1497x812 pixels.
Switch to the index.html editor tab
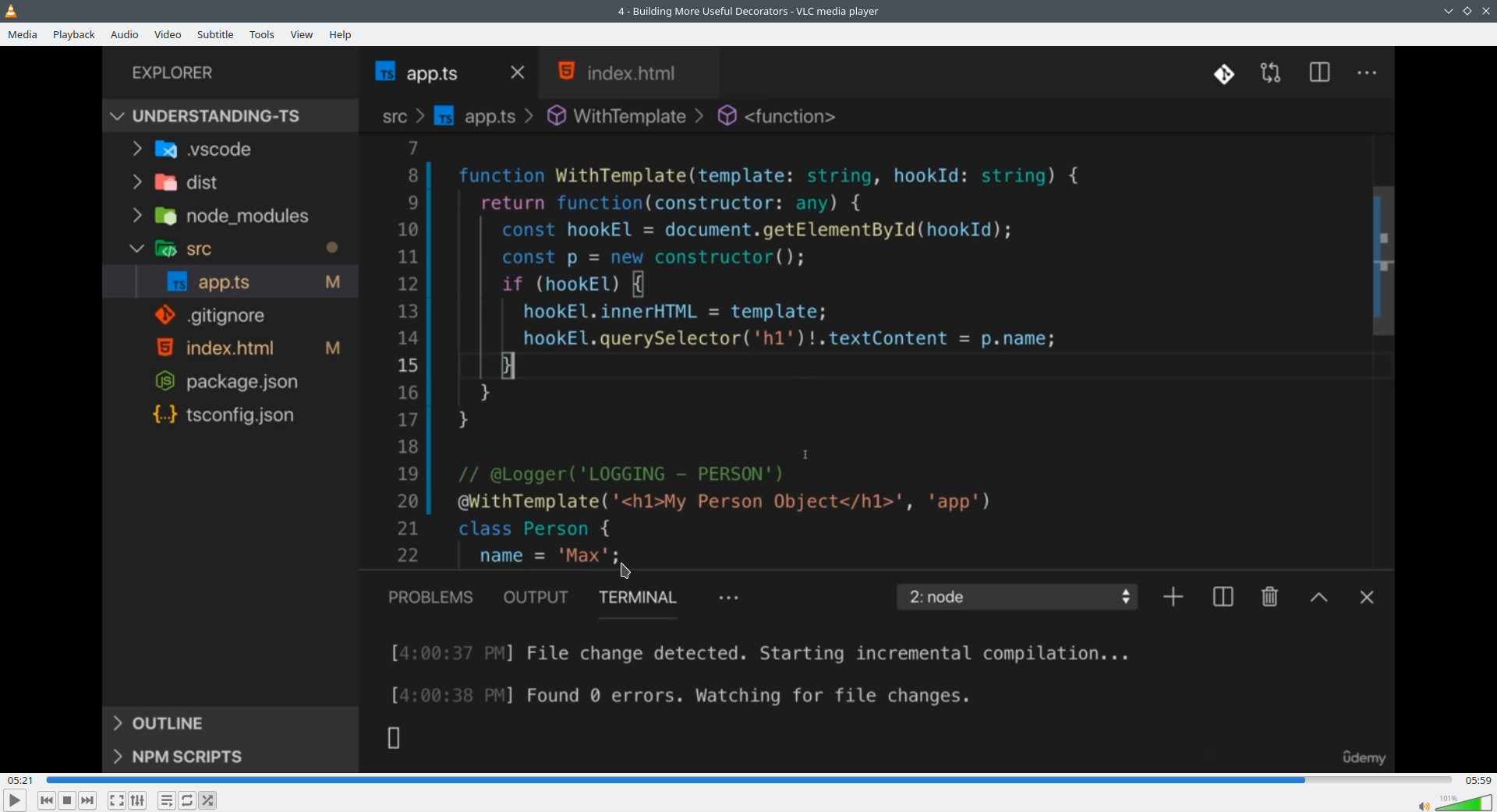point(629,72)
